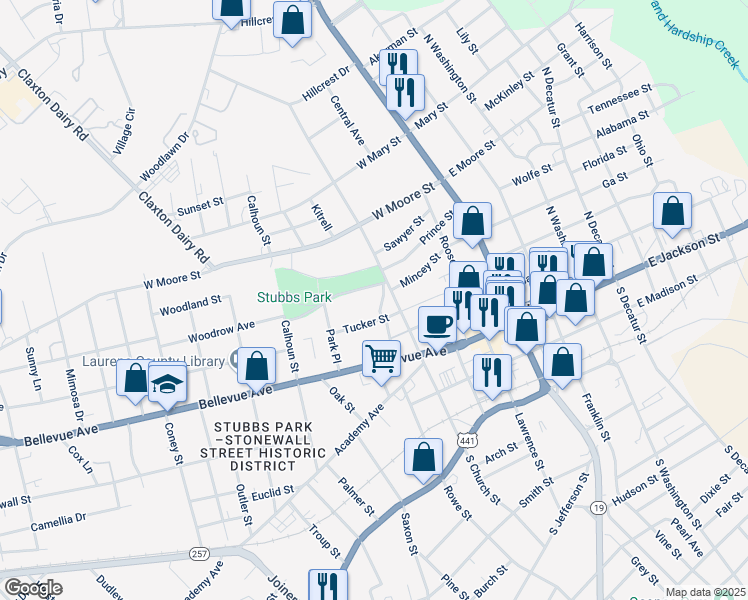This screenshot has height=600, width=748.
Task: Click the E Jackson St road label
Action: pos(684,250)
